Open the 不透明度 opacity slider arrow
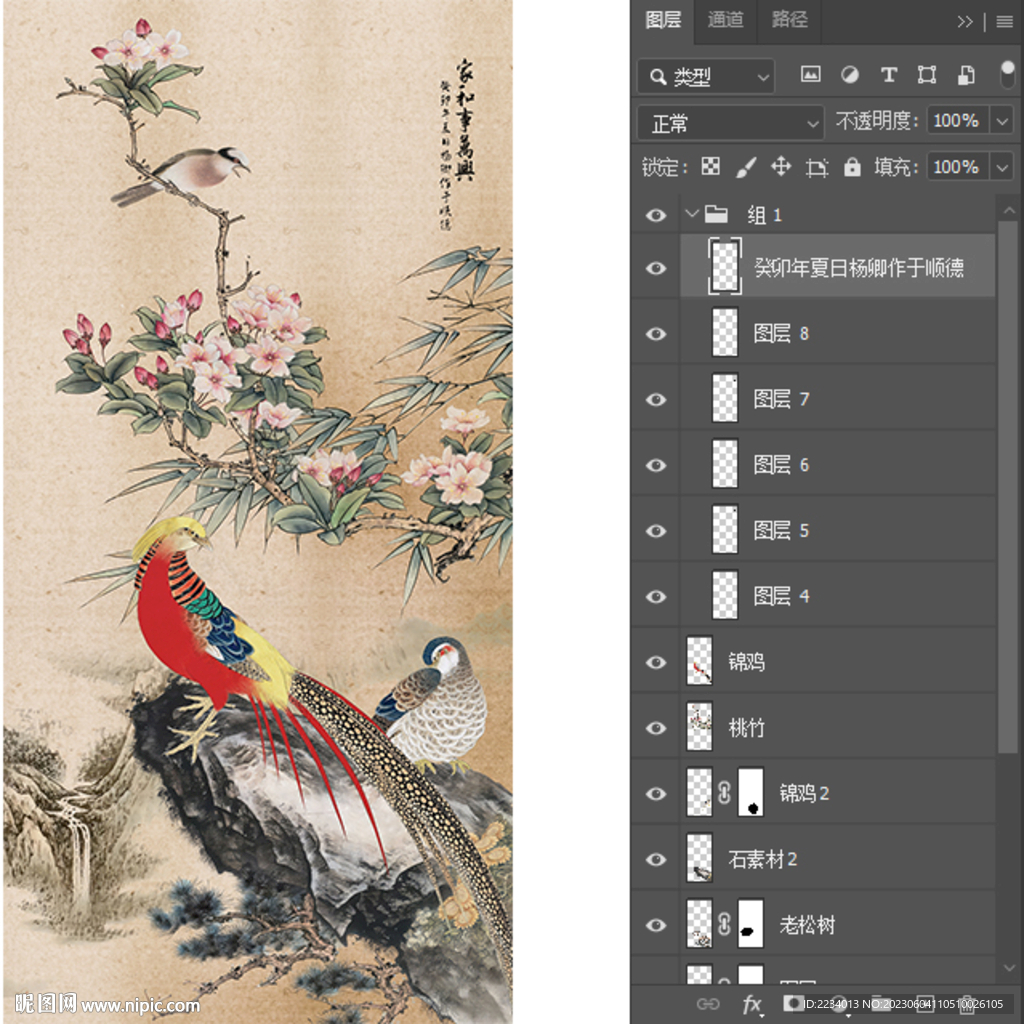 click(x=1002, y=121)
